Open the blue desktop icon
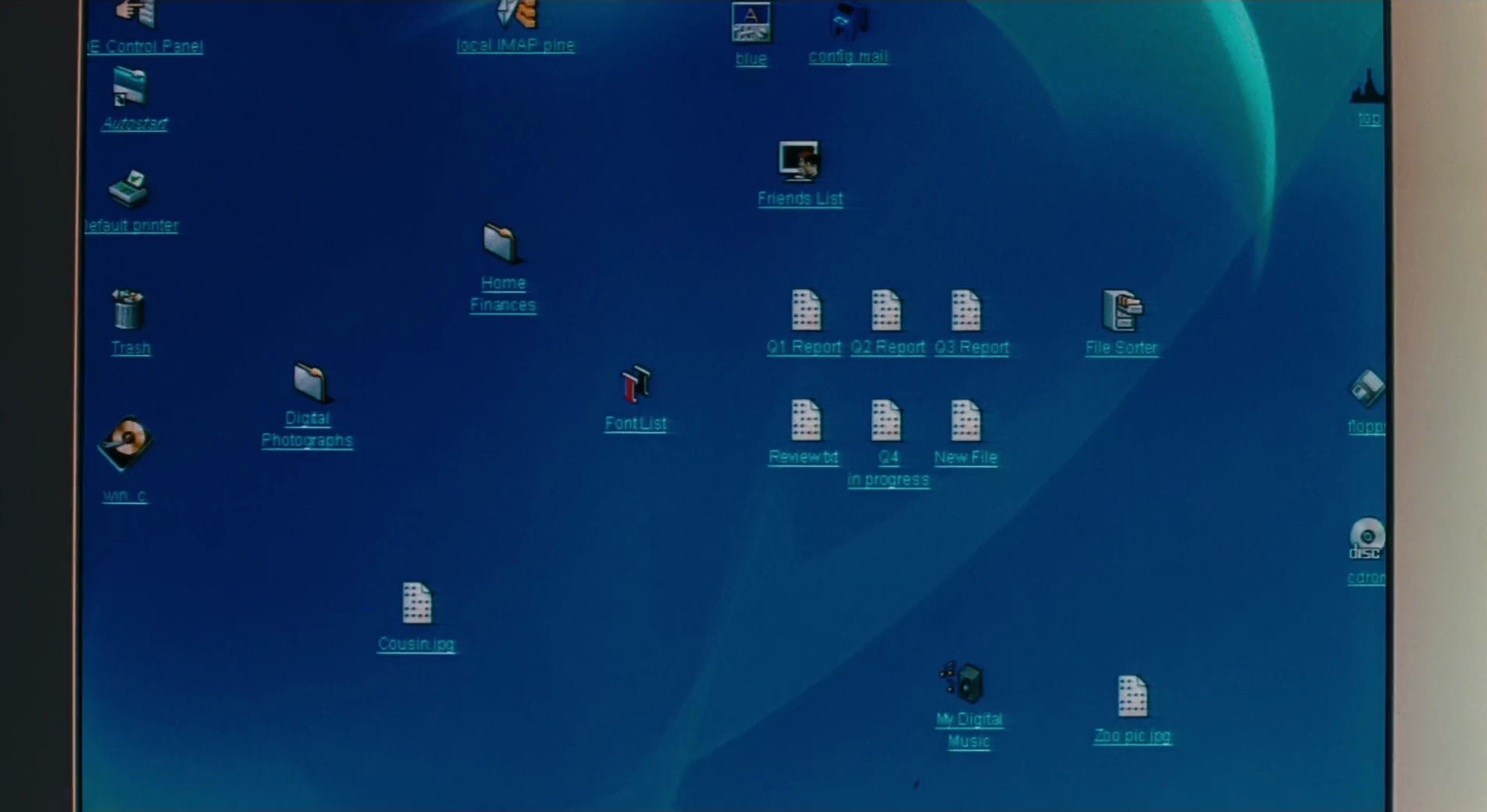The image size is (1487, 812). coord(751,23)
